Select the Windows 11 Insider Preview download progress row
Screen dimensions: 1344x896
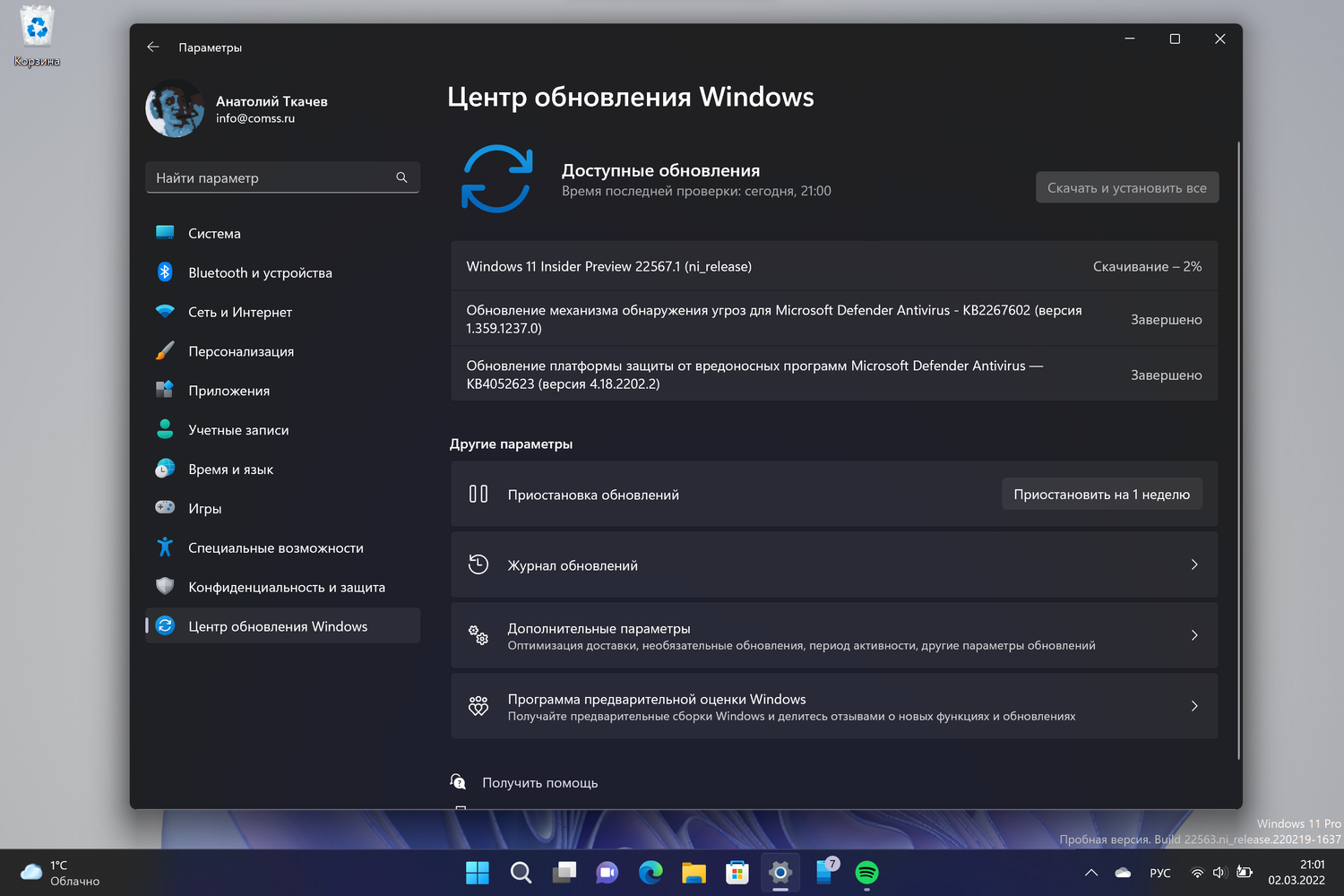tap(833, 266)
